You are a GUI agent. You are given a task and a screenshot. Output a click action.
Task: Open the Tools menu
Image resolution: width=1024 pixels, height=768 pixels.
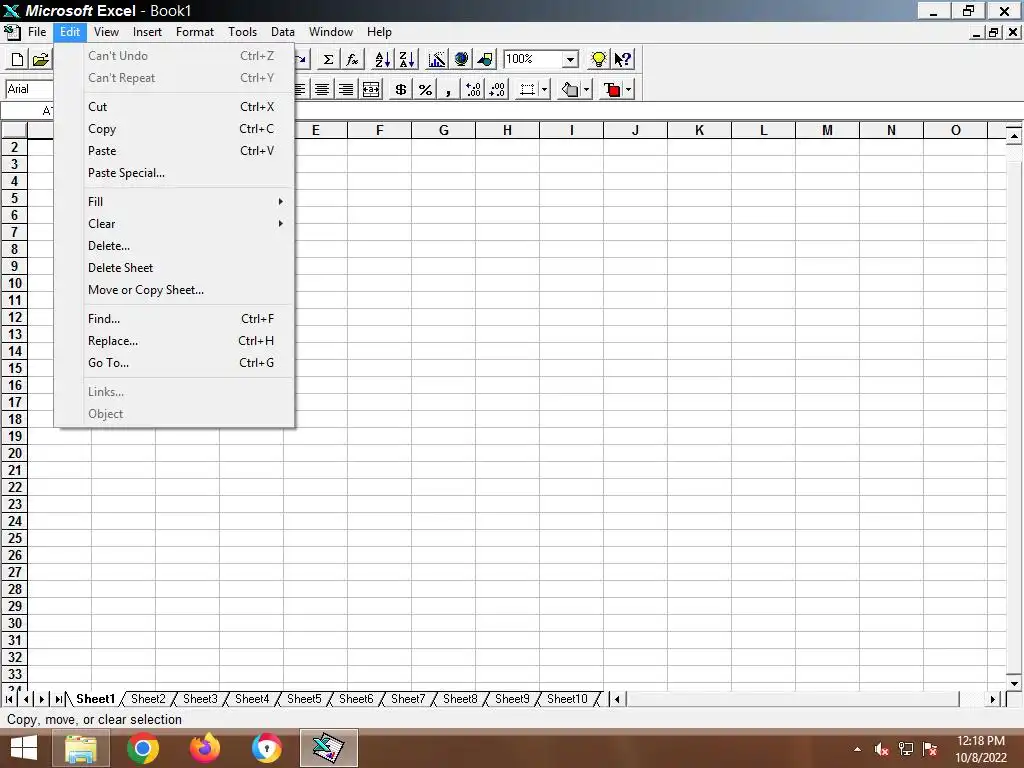point(242,32)
